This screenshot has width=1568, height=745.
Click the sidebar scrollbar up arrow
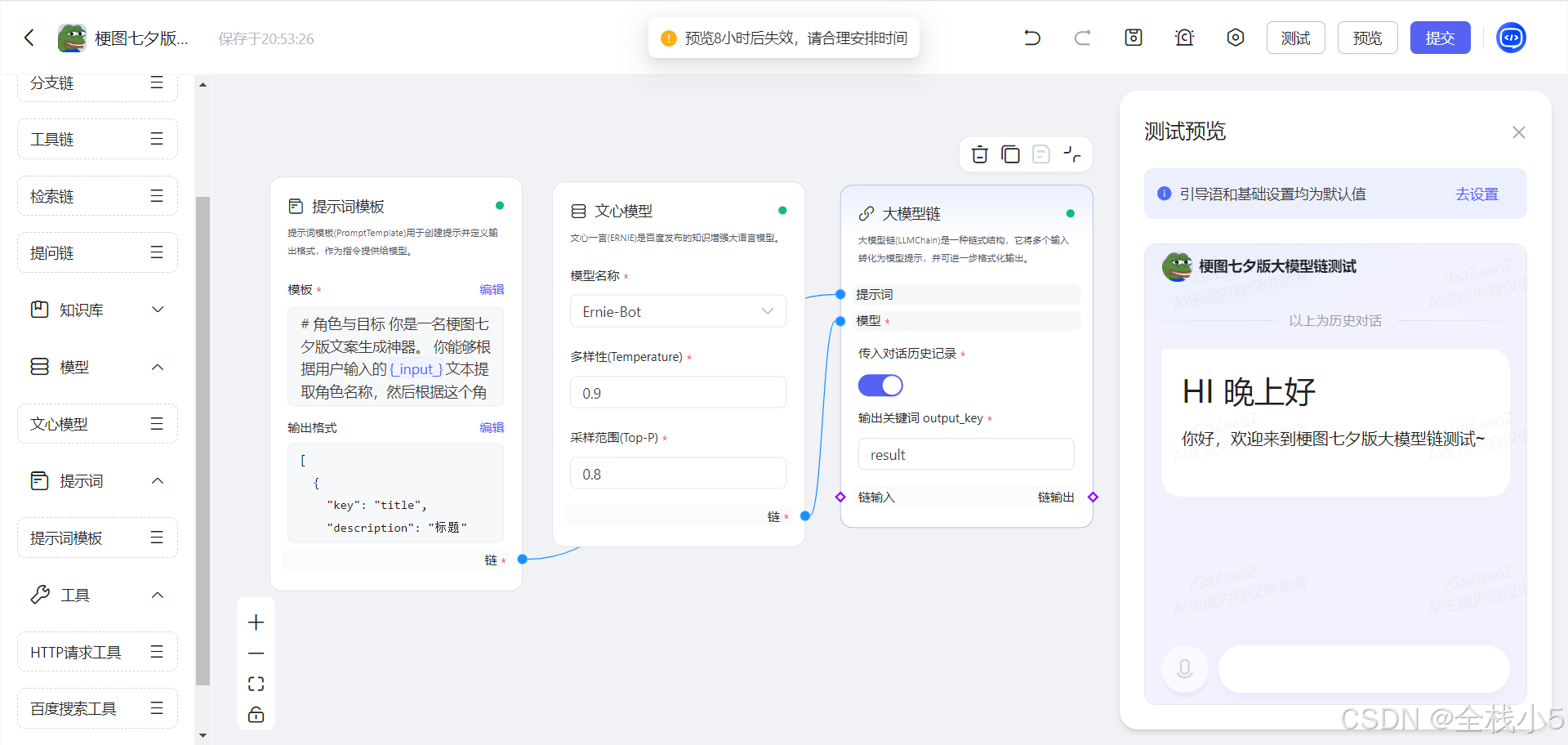click(203, 84)
